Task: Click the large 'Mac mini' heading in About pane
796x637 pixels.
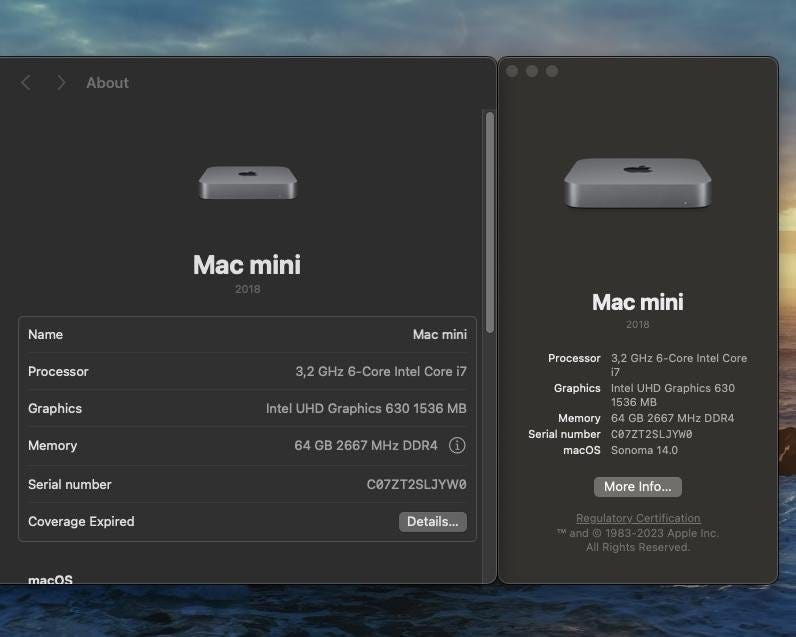Action: point(247,265)
